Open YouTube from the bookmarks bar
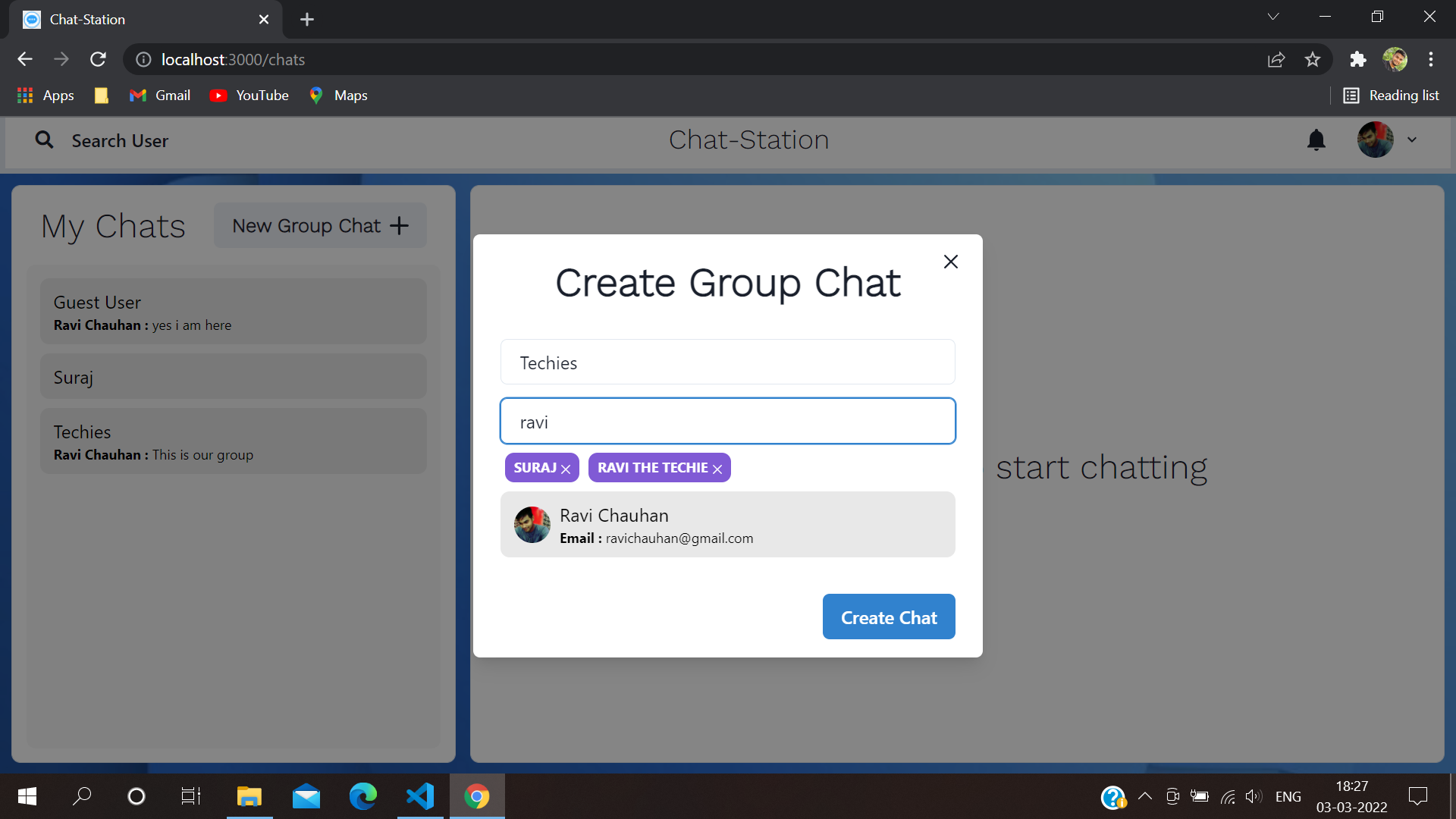 pos(249,95)
